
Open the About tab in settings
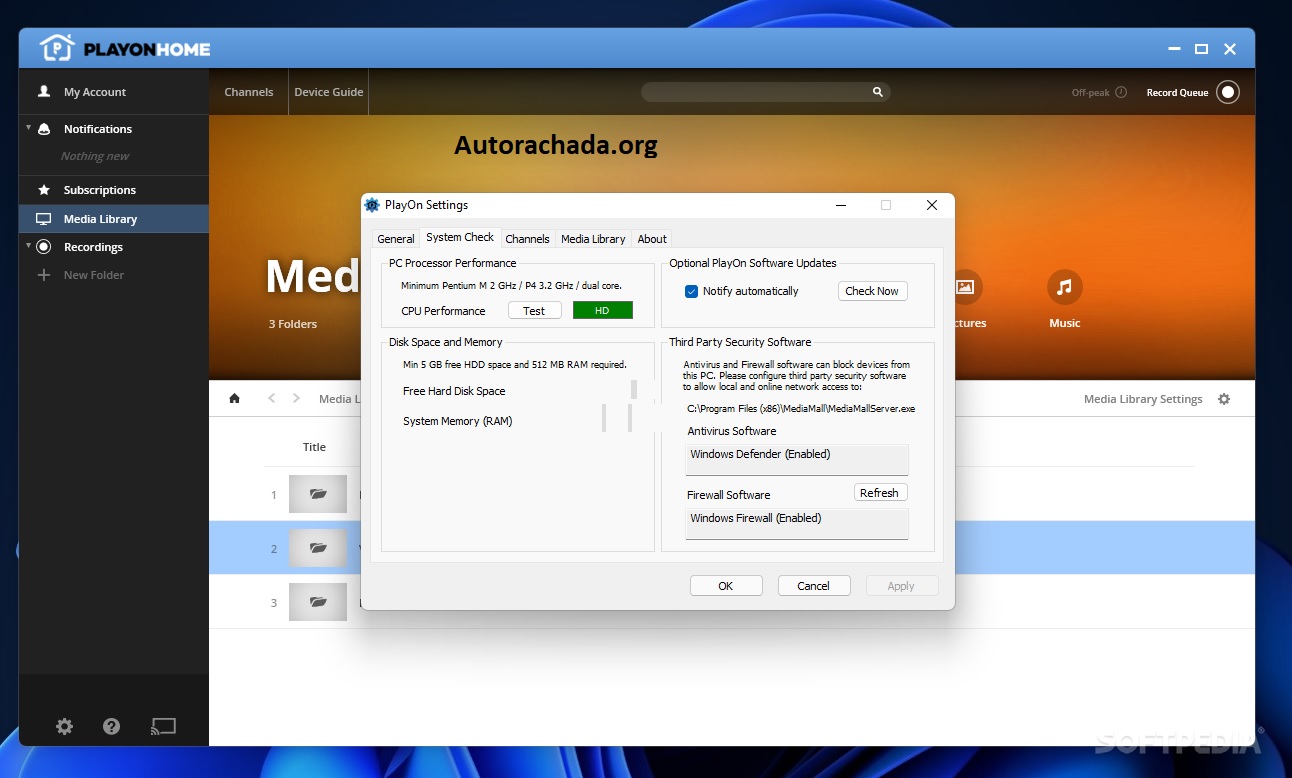point(652,239)
